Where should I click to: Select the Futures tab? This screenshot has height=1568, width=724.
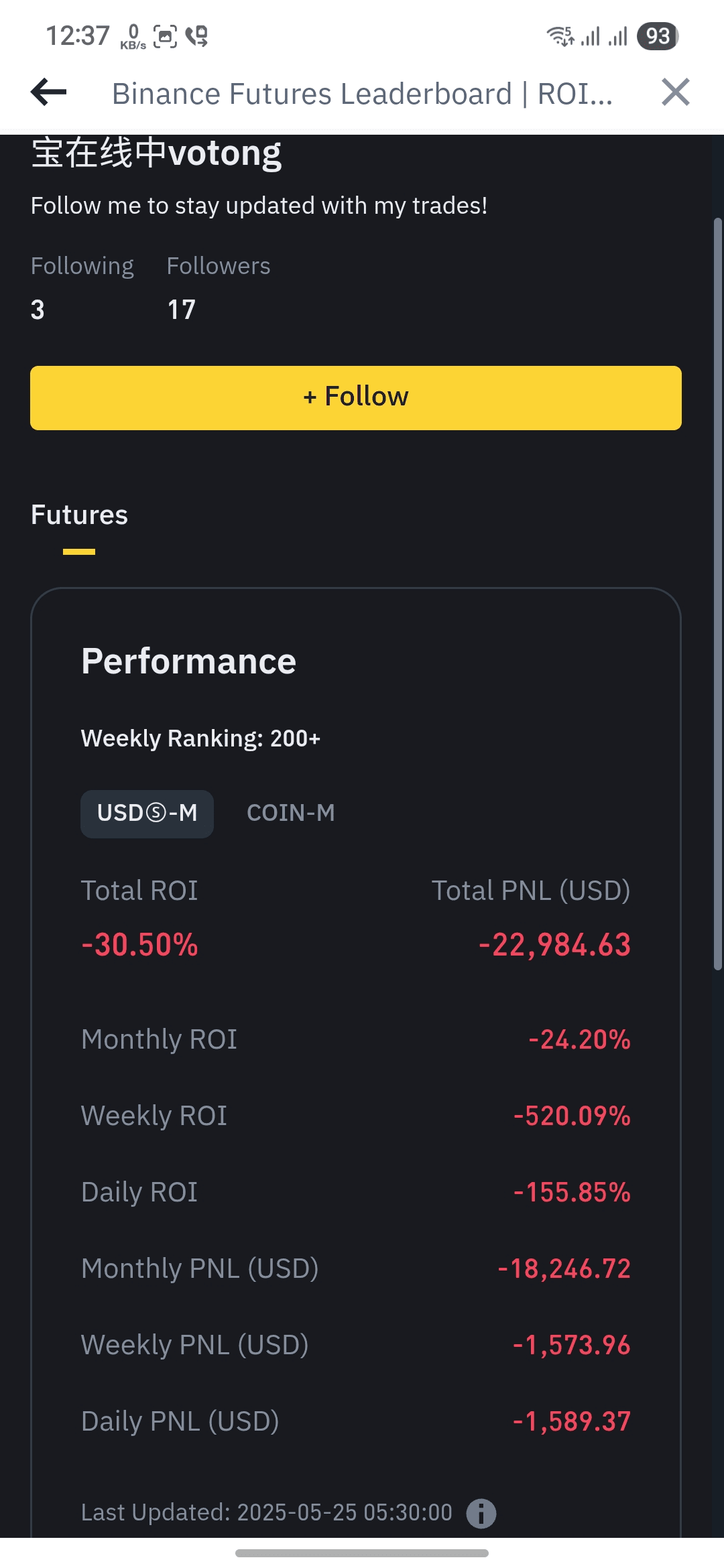[x=79, y=515]
